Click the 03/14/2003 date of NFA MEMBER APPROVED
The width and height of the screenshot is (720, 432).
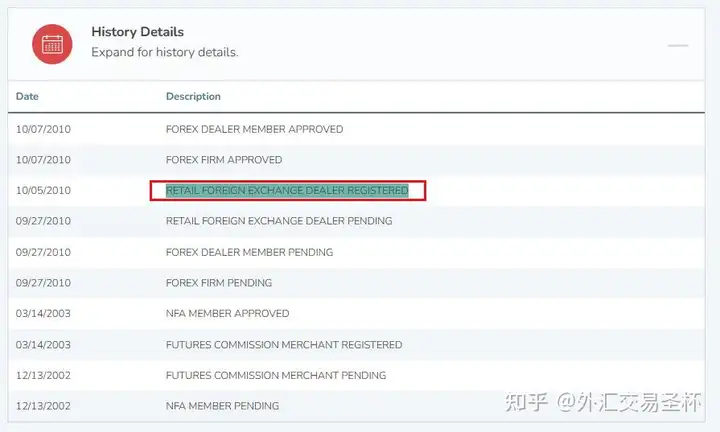coord(43,314)
